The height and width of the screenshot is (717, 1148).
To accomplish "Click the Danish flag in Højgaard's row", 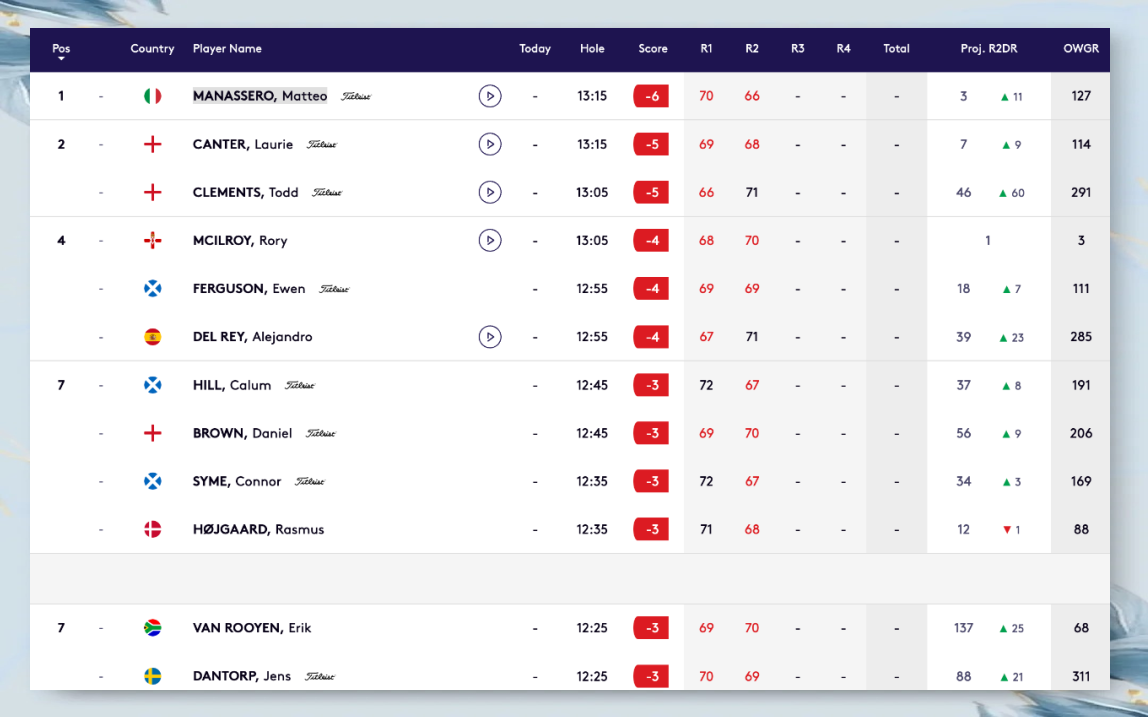I will tap(153, 529).
